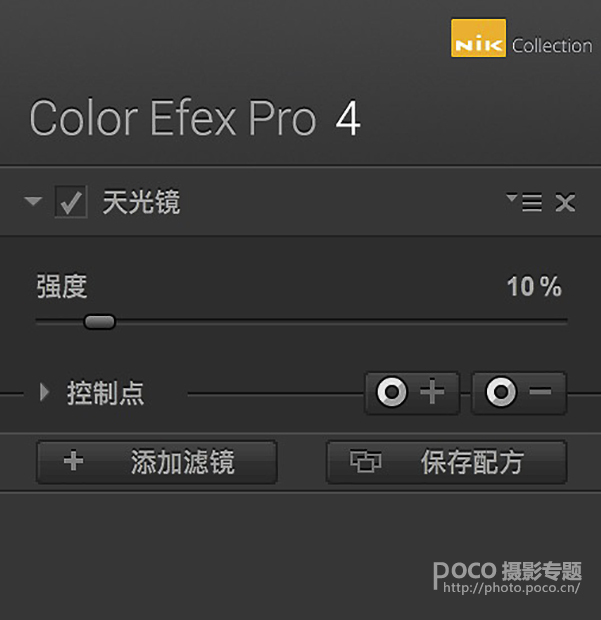The height and width of the screenshot is (620, 601).
Task: Click the 强度 slider track's far right end
Action: point(564,322)
